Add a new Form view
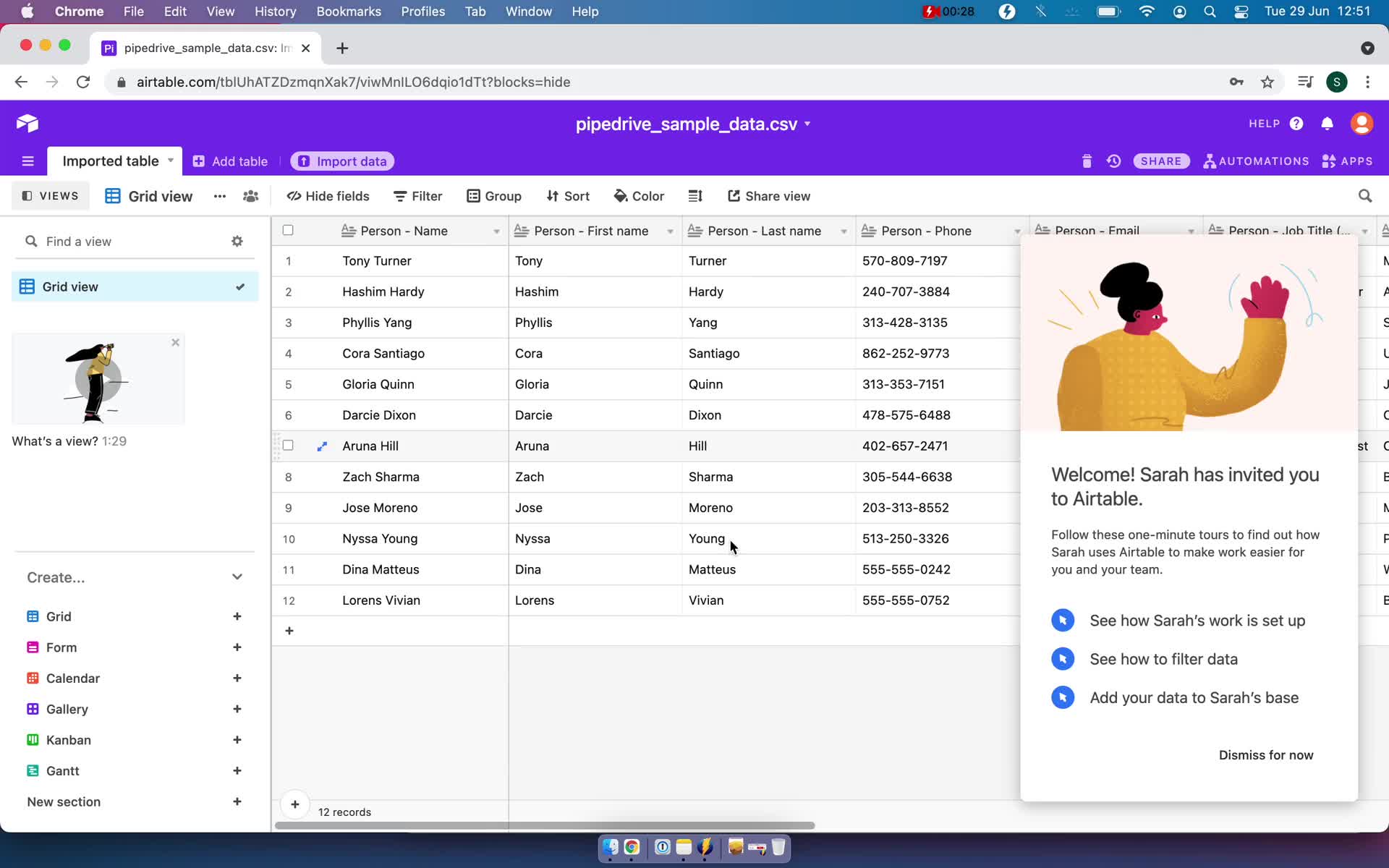 coord(237,647)
